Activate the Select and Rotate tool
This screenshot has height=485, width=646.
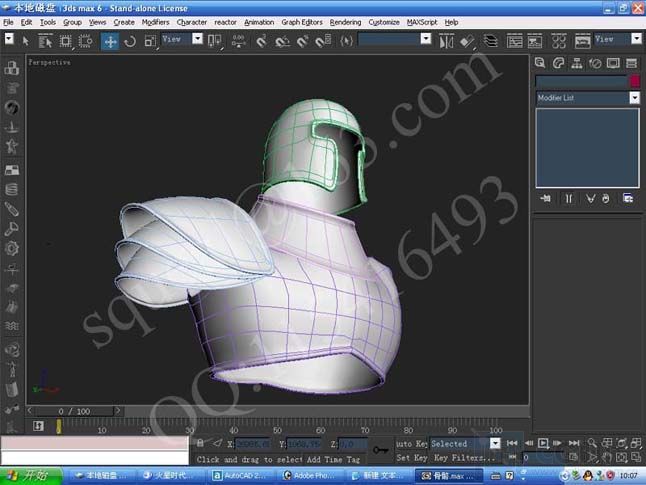click(130, 41)
